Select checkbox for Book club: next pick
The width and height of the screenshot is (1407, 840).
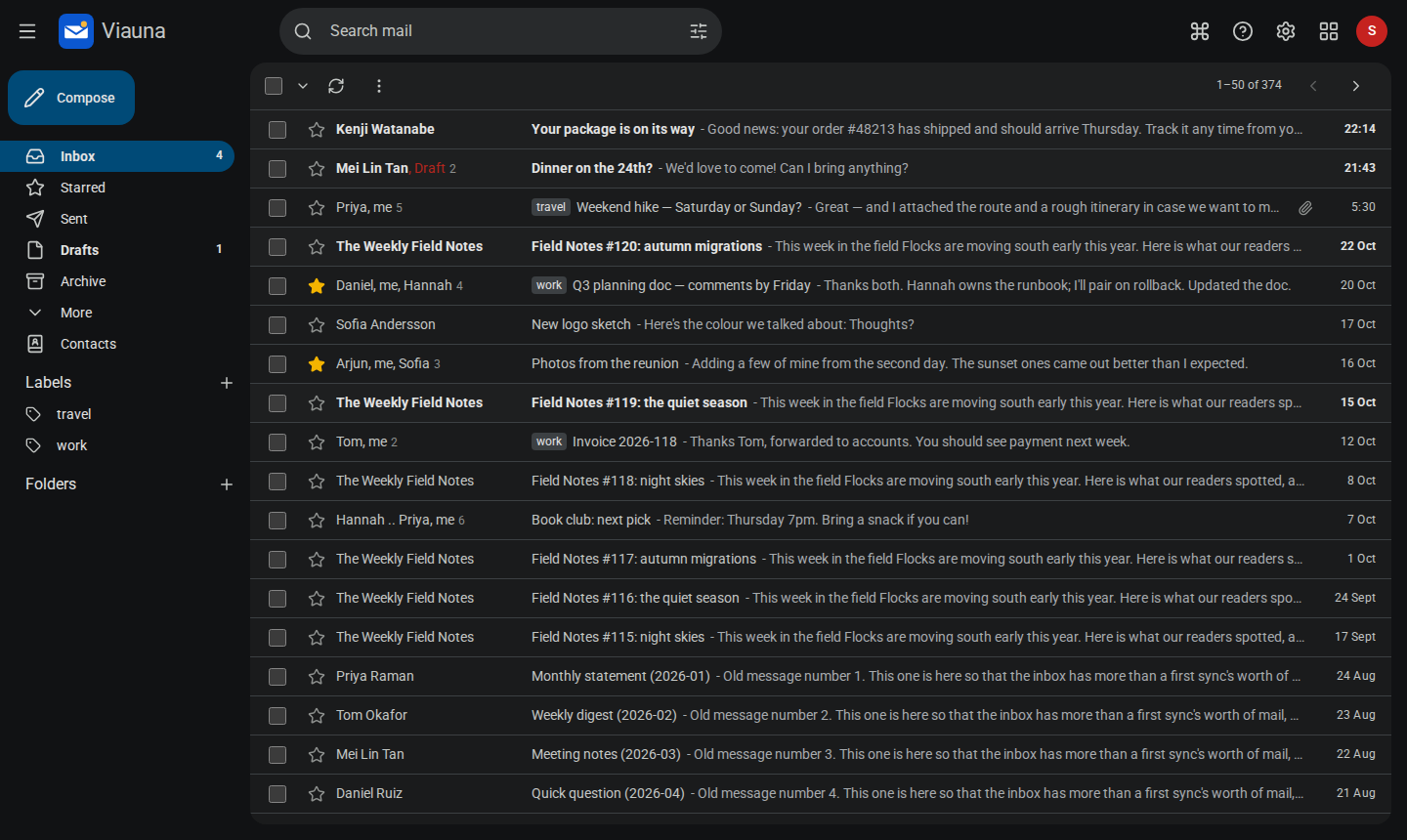point(277,521)
